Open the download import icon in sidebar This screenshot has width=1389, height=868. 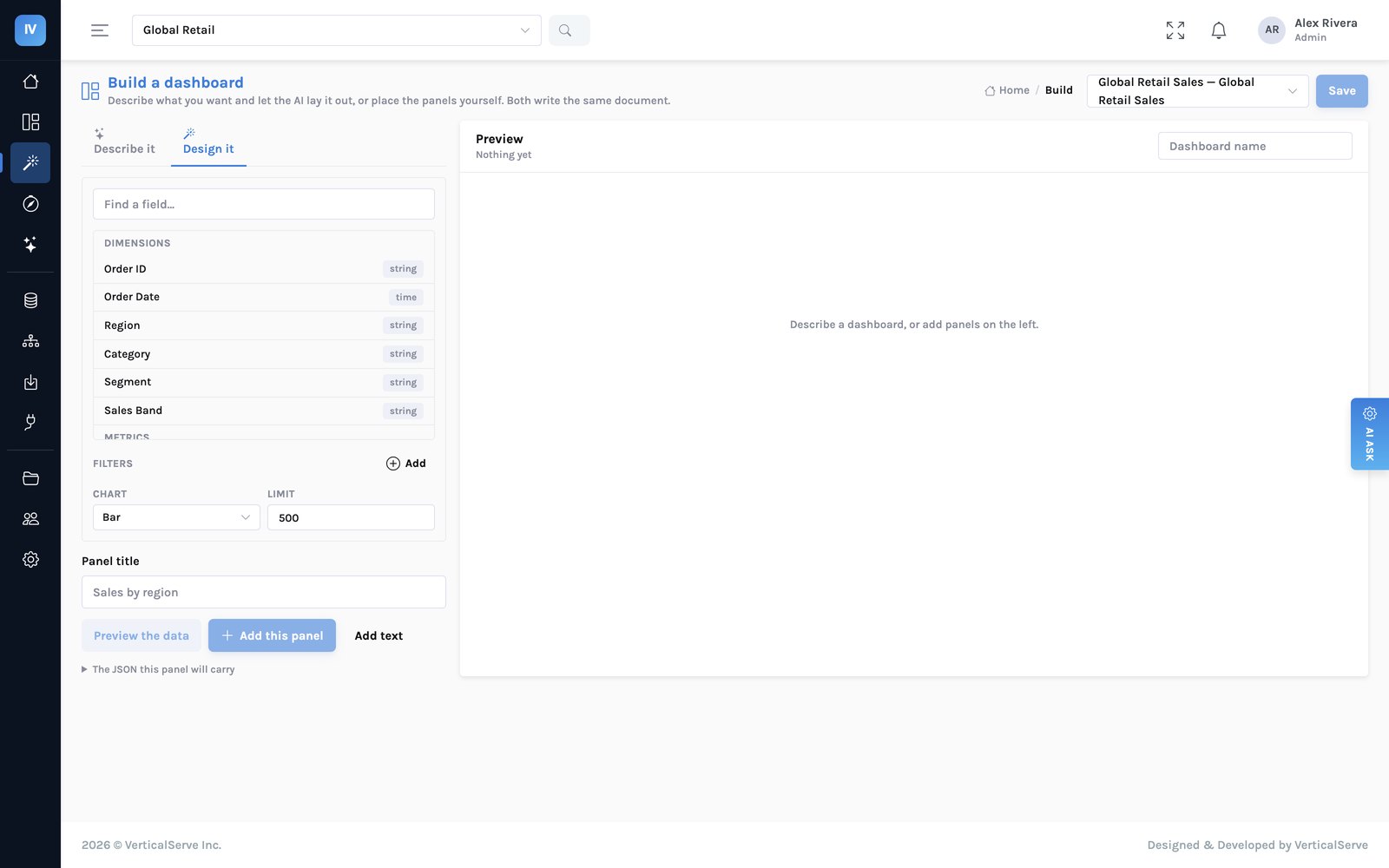coord(30,382)
